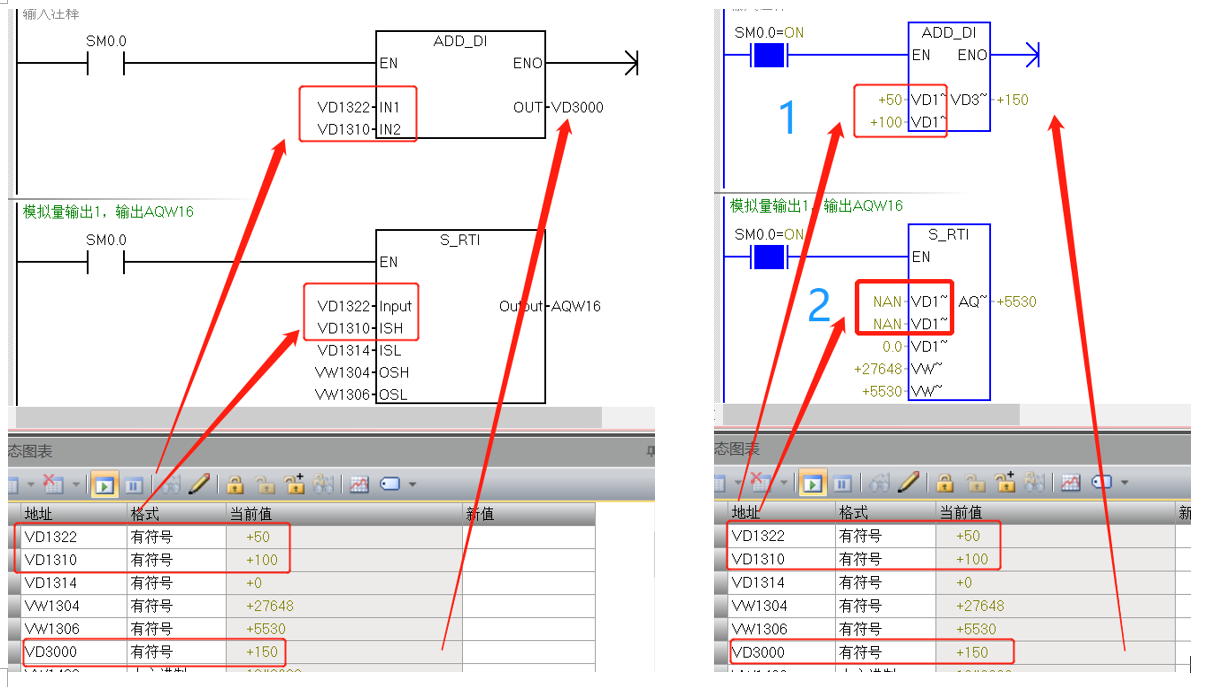
Task: Open dropdown arrow next to delete row icon, left toolbar
Action: click(76, 485)
